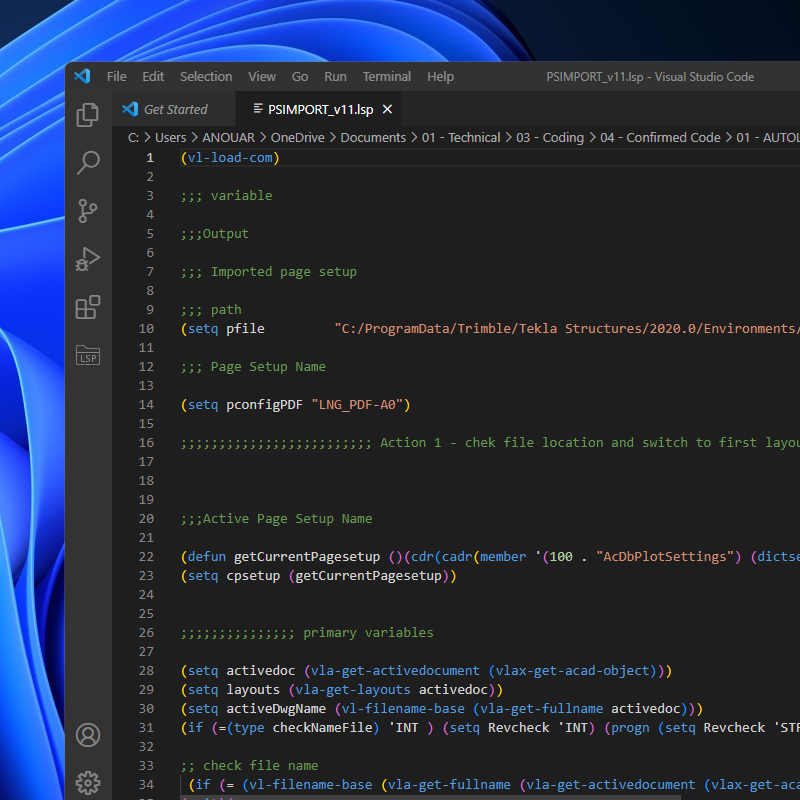Image resolution: width=800 pixels, height=800 pixels.
Task: Expand the 03 - Coding breadcrumb
Action: 550,138
